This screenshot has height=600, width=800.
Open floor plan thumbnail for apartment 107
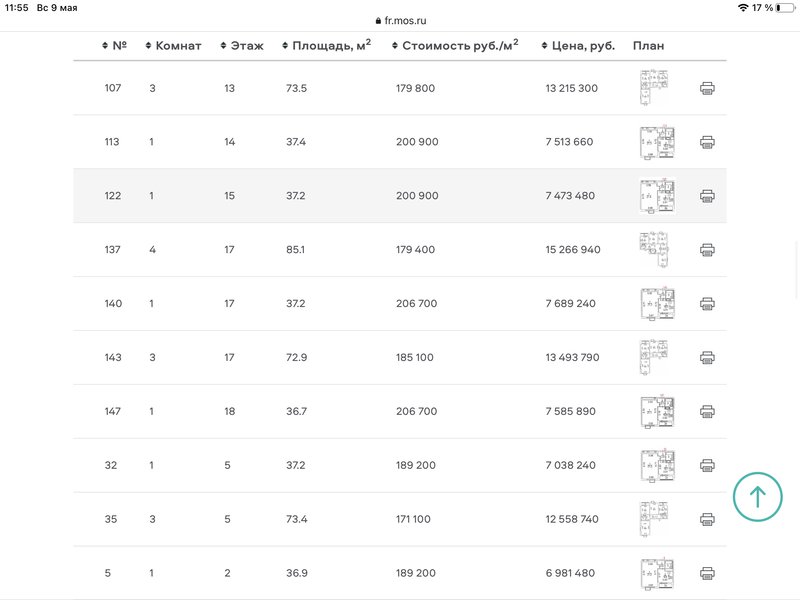[654, 87]
